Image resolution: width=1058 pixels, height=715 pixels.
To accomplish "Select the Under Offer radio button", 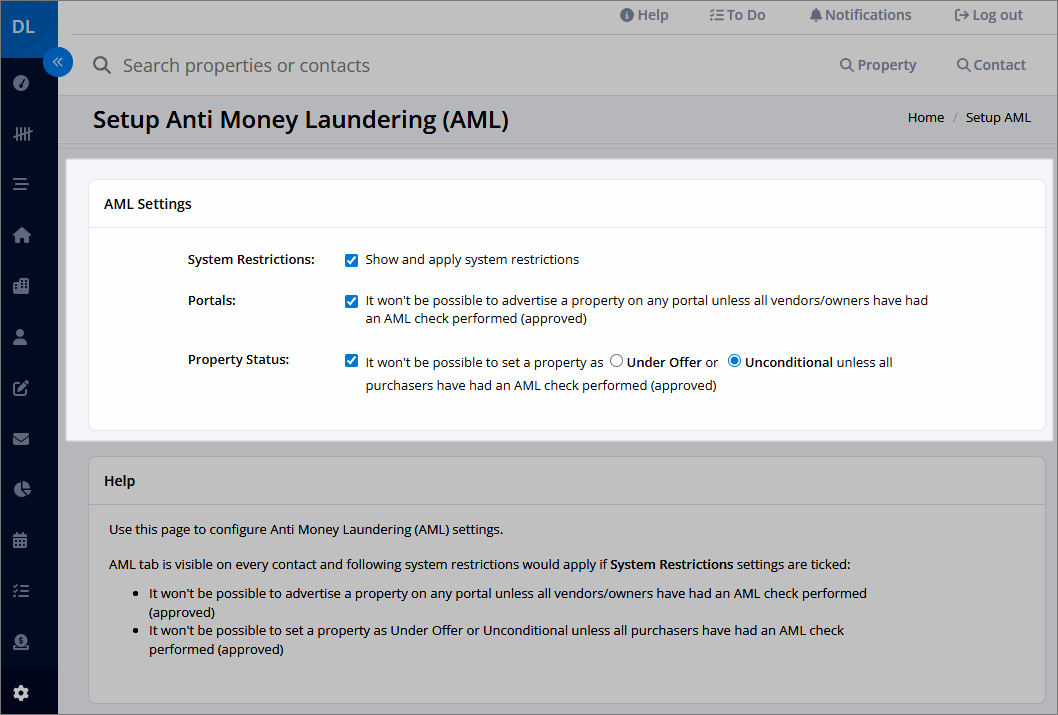I will pos(617,361).
